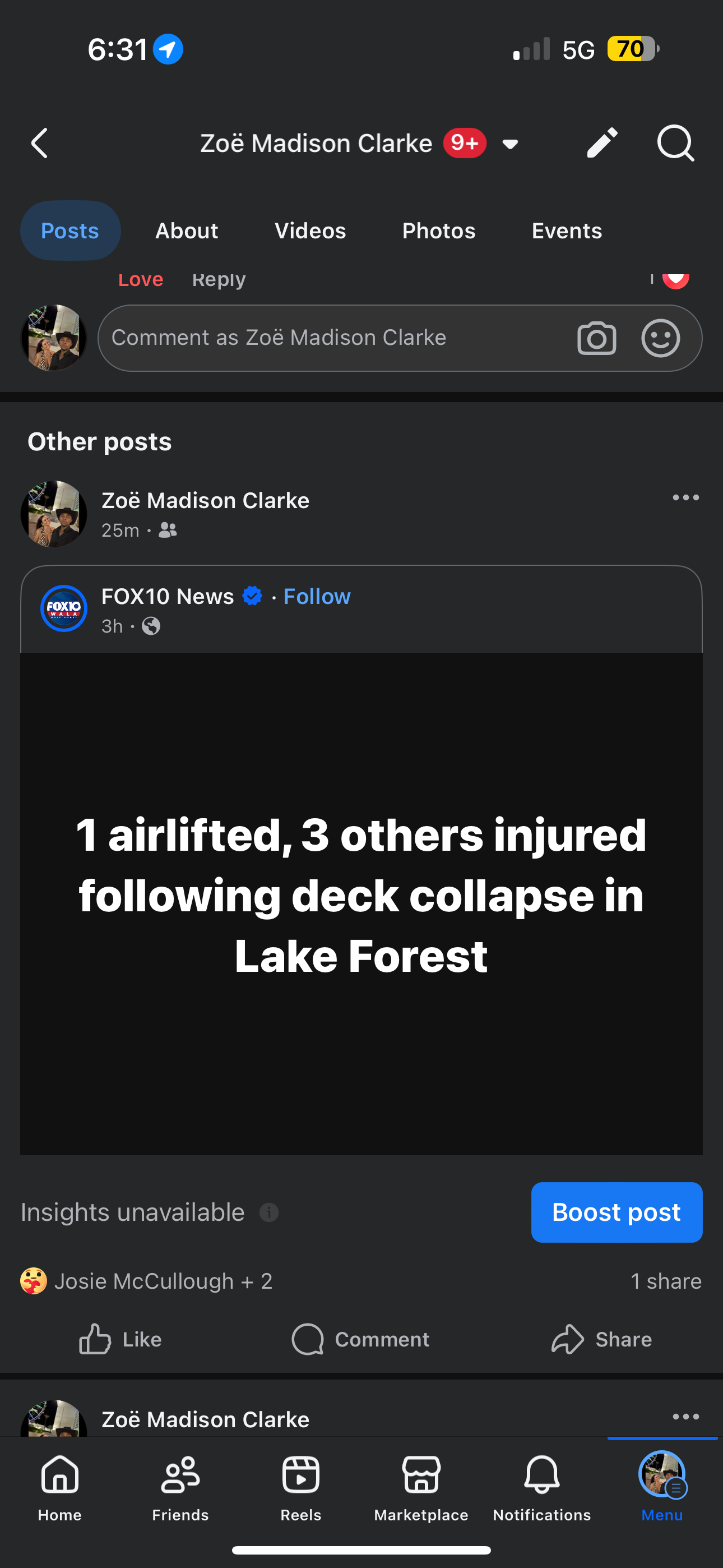Tap the camera icon in comment box
This screenshot has width=723, height=1568.
(596, 338)
